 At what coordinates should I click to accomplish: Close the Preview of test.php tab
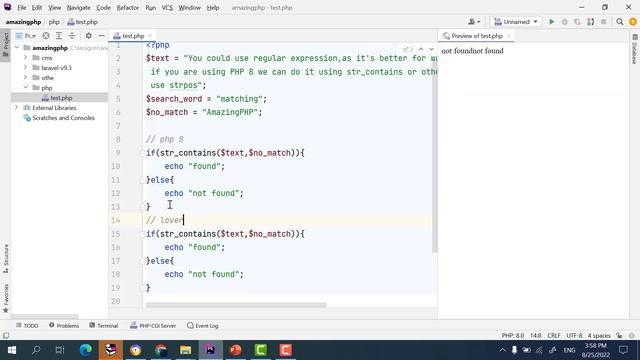509,36
